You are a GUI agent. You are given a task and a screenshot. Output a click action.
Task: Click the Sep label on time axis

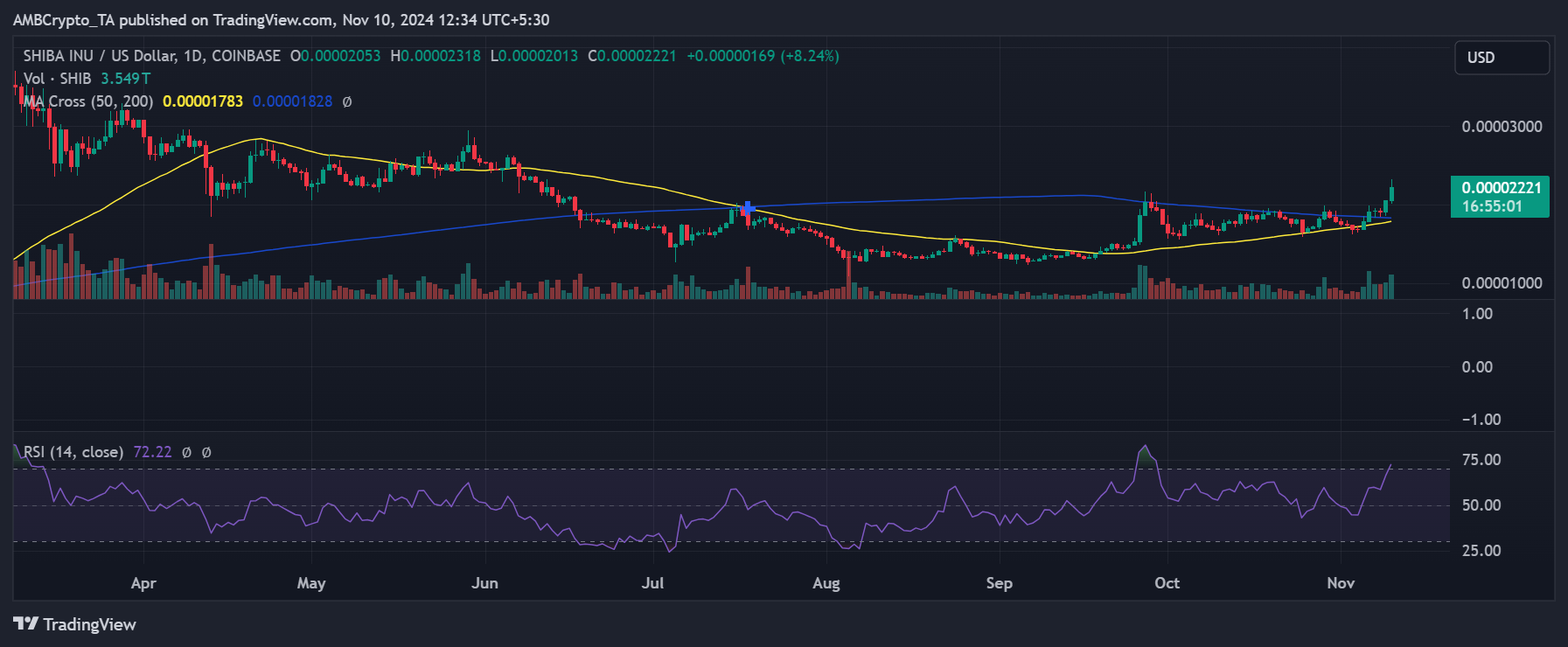[1000, 583]
